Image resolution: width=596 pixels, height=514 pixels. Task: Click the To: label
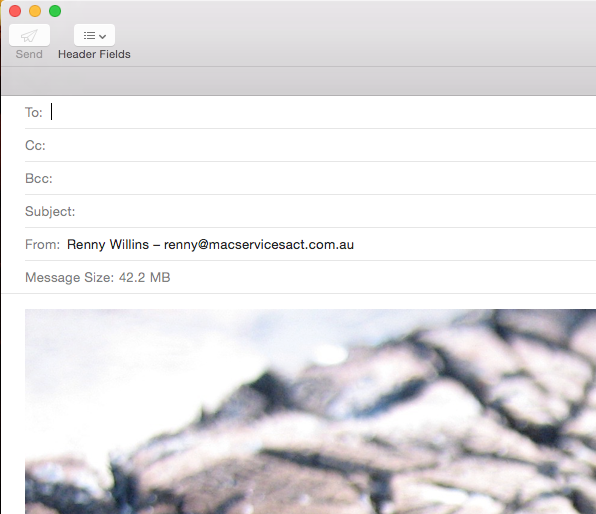pos(34,113)
